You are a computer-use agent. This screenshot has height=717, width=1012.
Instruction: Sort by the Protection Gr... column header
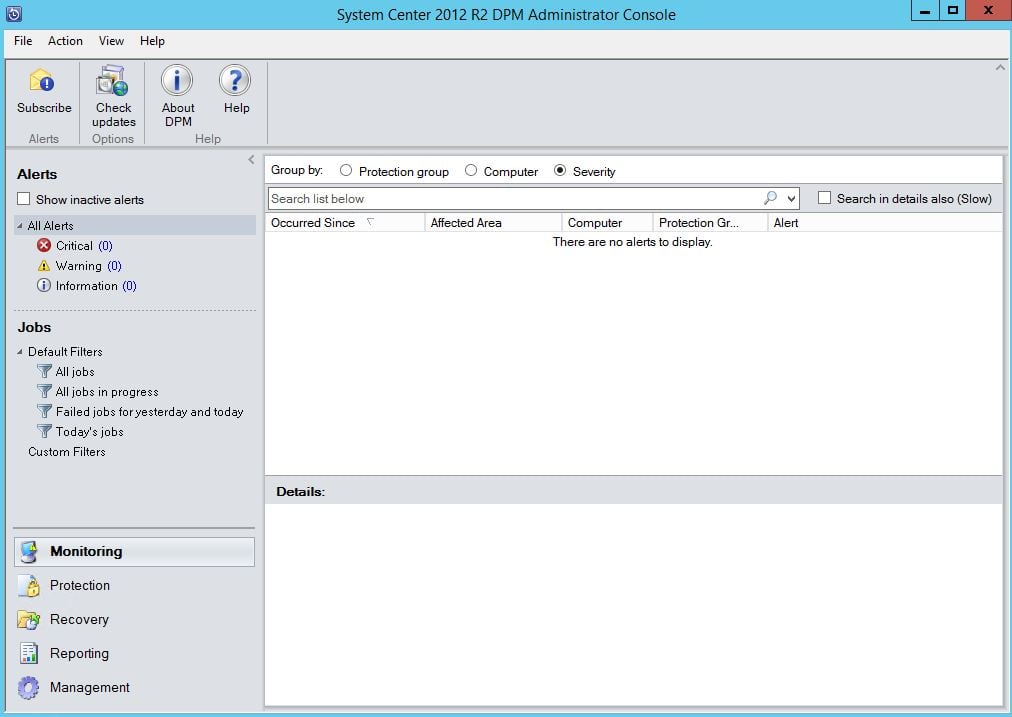point(710,223)
